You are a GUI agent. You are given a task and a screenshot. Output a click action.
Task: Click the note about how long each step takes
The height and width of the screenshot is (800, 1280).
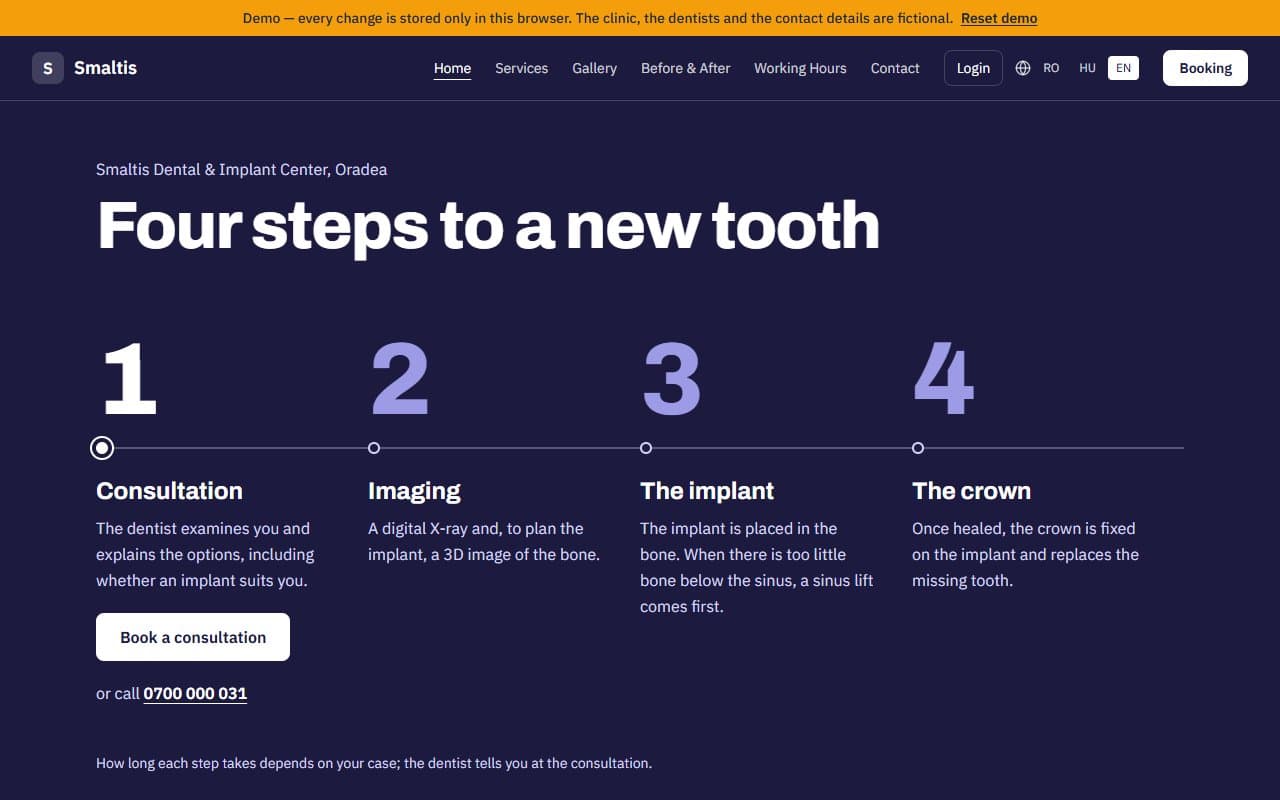pos(374,763)
